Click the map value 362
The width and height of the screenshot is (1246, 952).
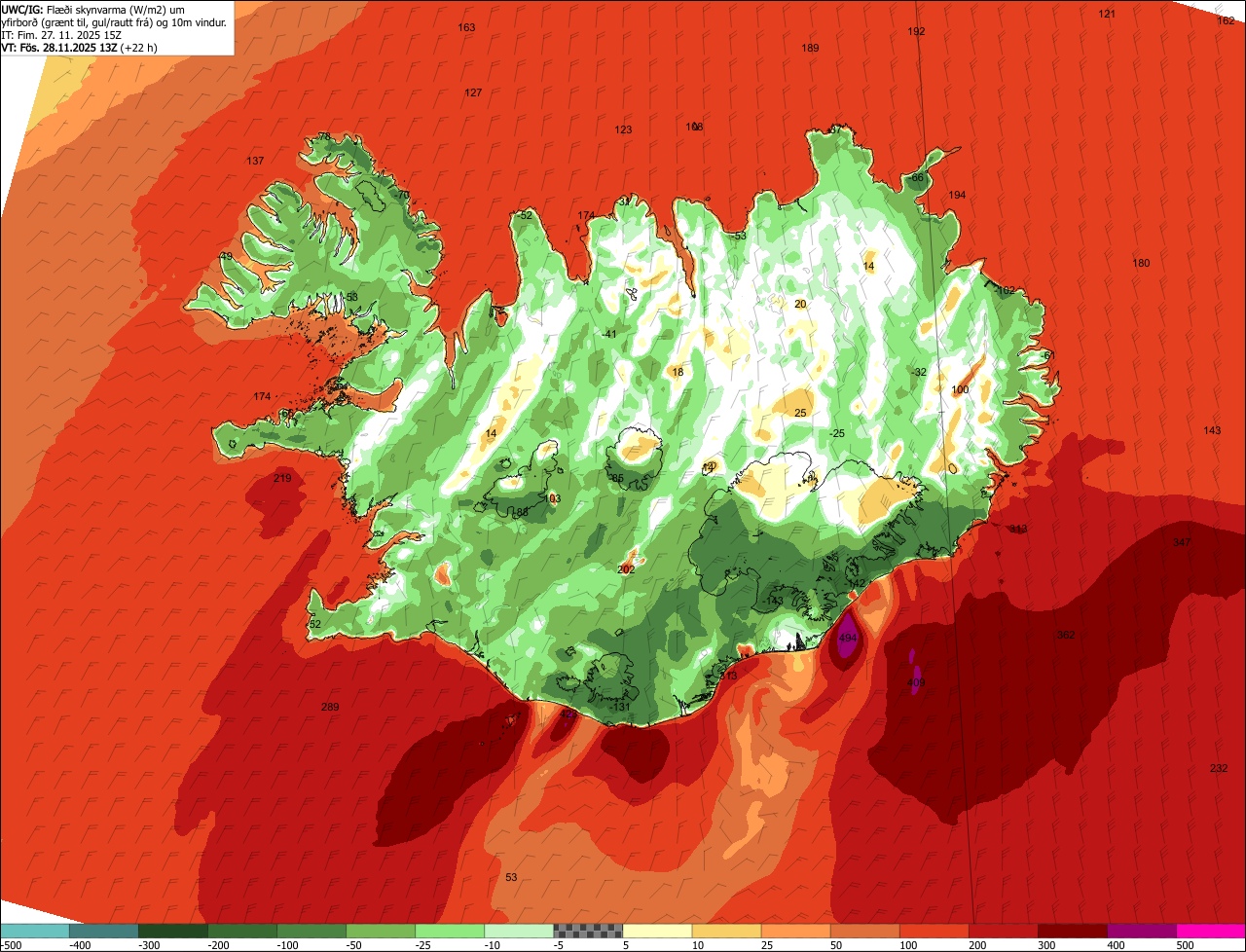coord(1066,635)
